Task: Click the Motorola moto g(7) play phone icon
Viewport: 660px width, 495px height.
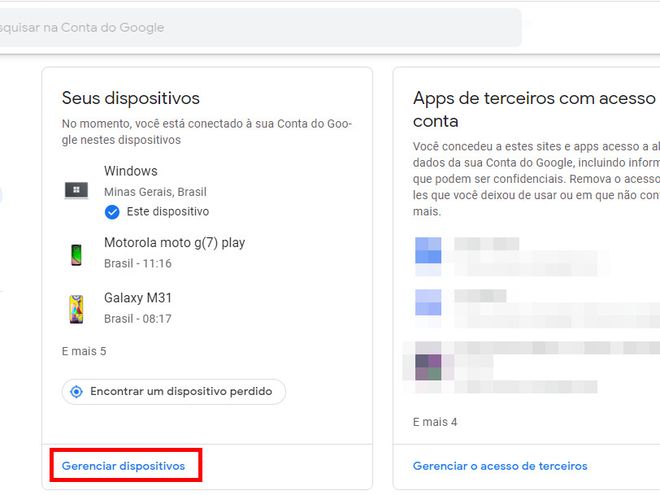Action: pyautogui.click(x=76, y=255)
